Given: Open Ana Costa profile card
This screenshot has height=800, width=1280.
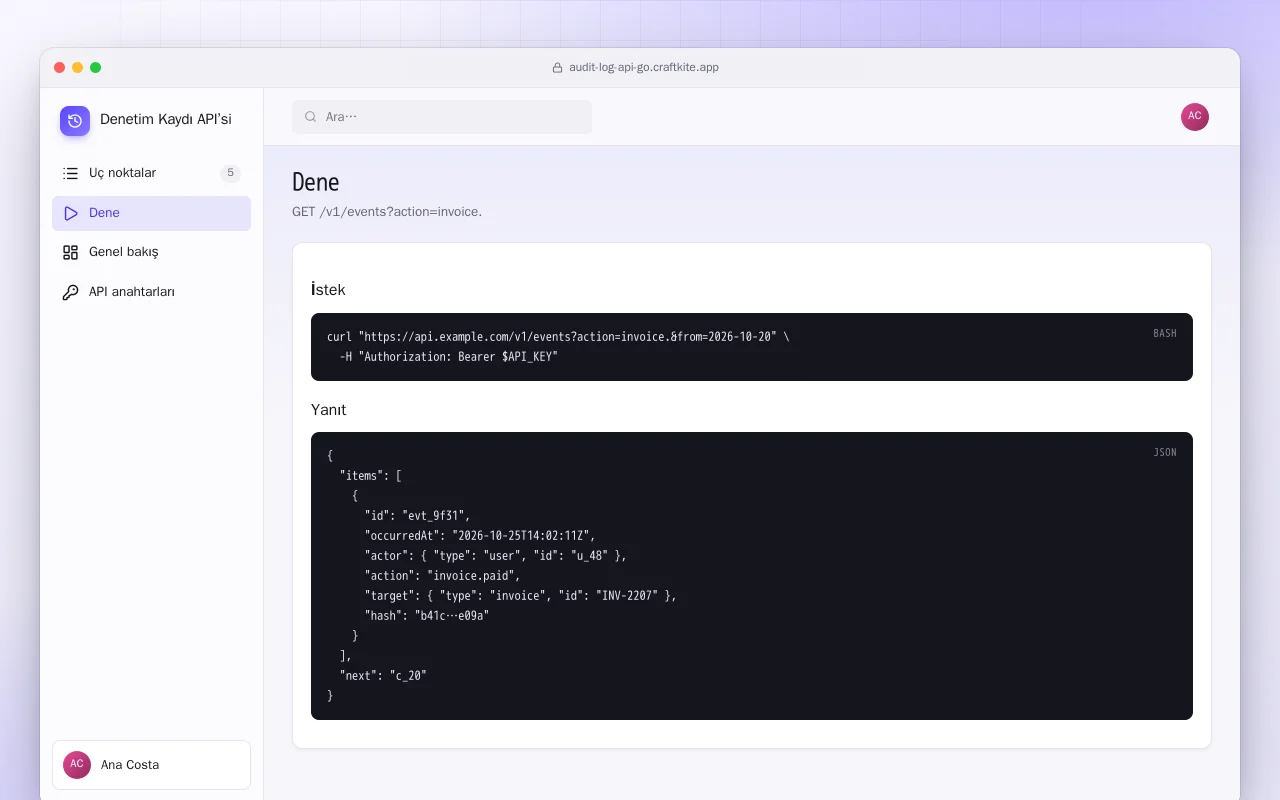Looking at the screenshot, I should pos(151,765).
